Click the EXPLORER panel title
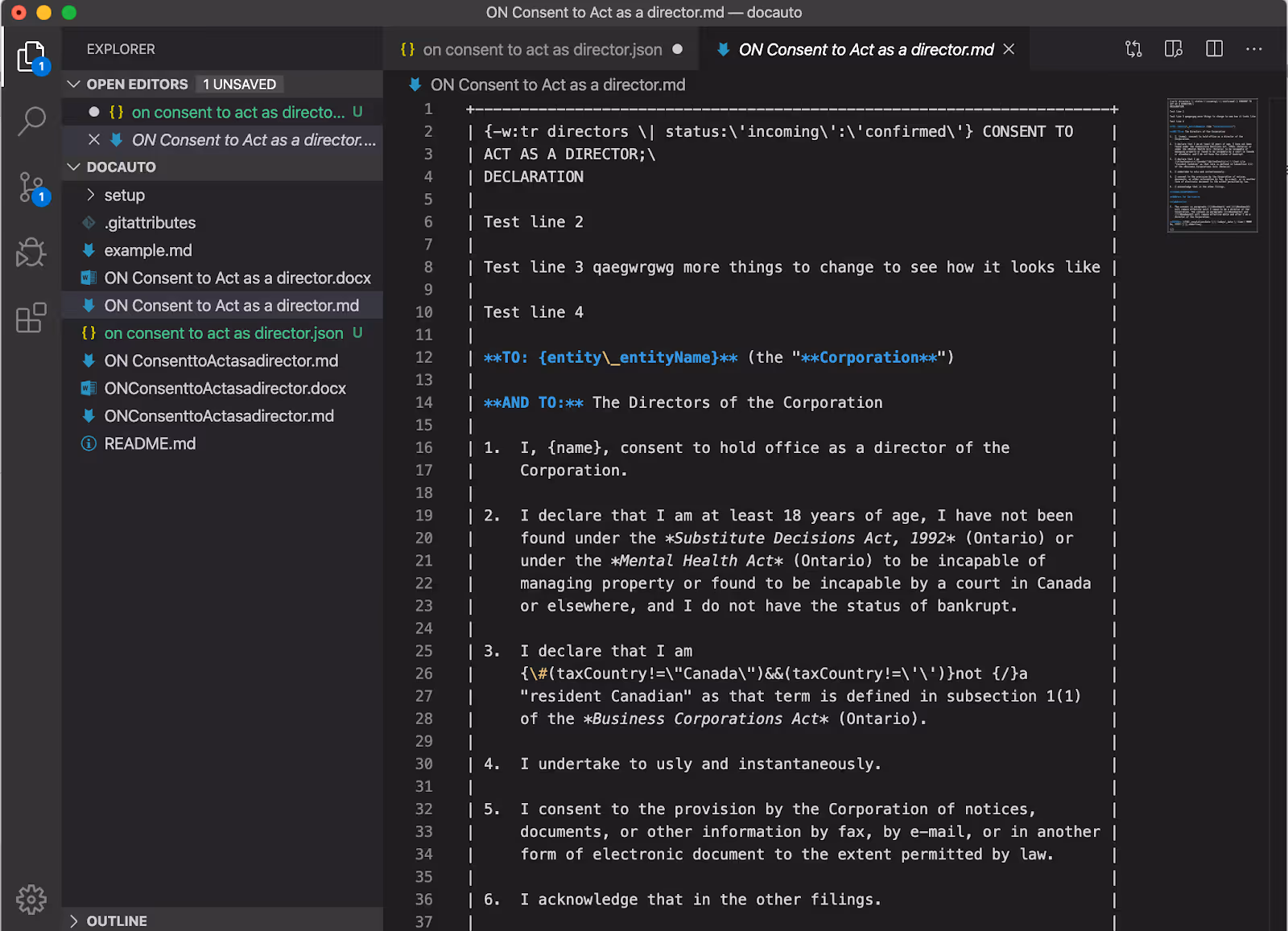This screenshot has width=1288, height=931. pos(121,49)
